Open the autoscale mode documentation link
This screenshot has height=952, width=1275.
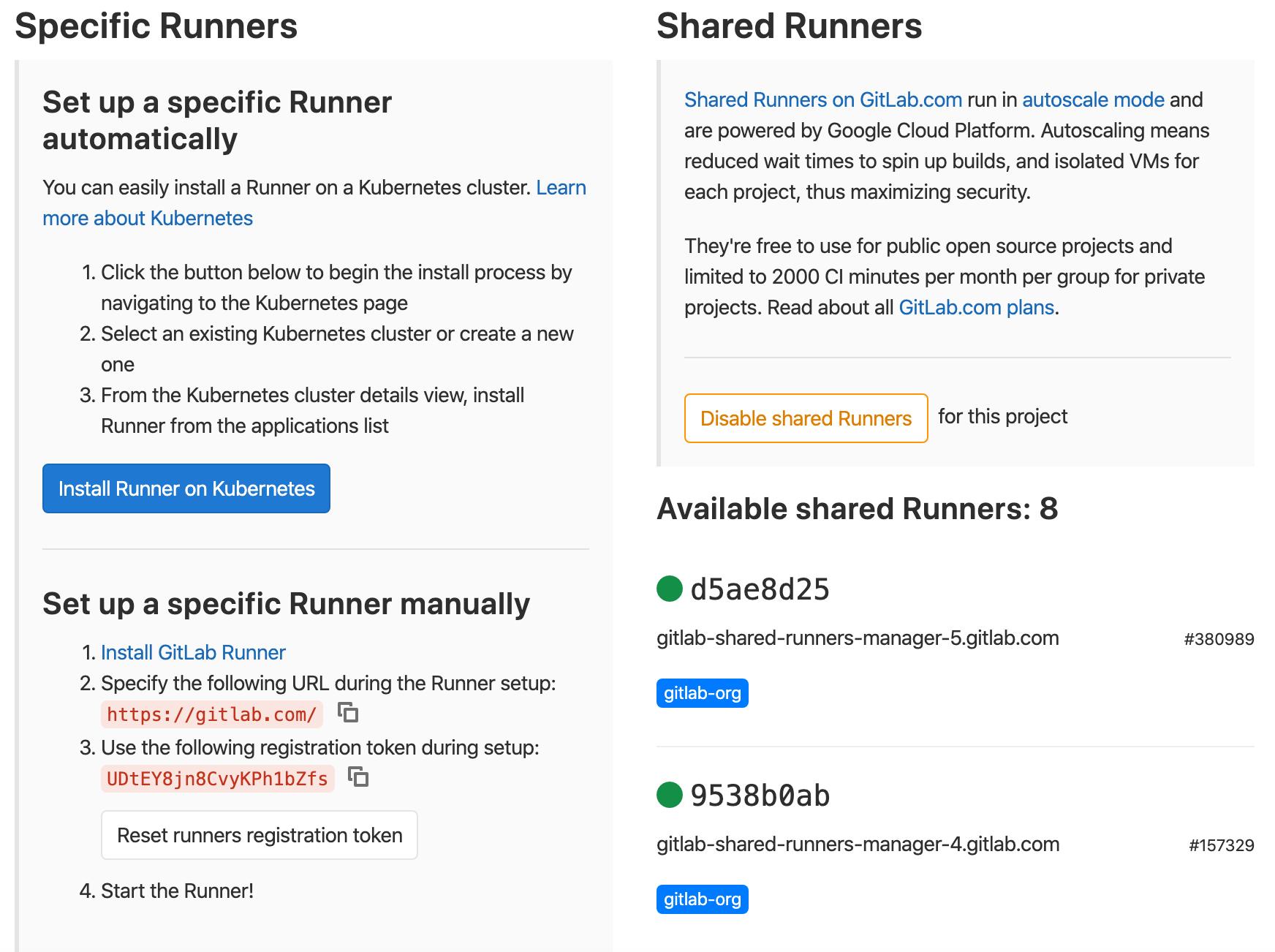click(1093, 99)
